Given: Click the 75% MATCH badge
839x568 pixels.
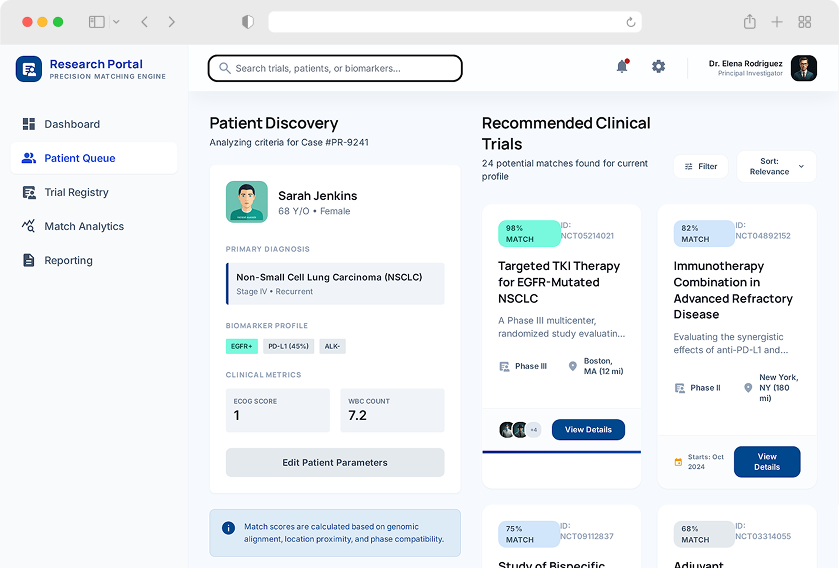Looking at the screenshot, I should point(529,534).
